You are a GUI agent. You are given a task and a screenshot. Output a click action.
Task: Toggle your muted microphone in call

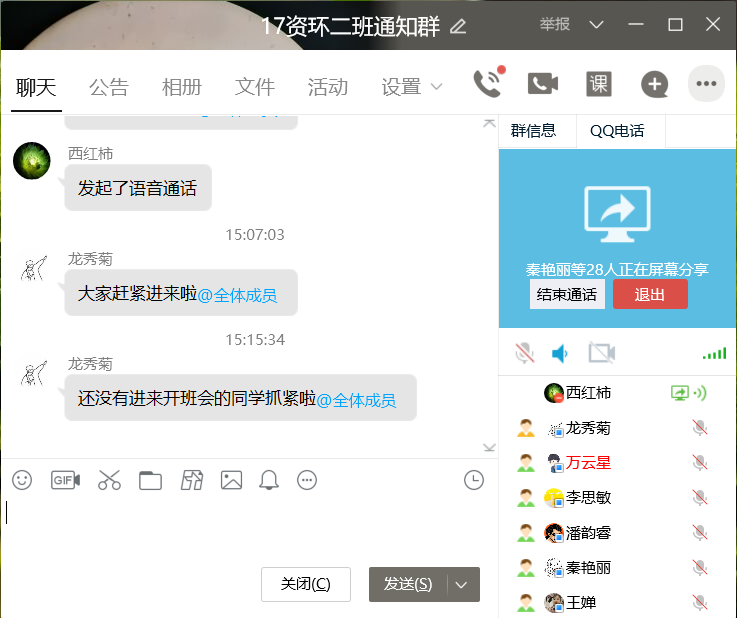pyautogui.click(x=525, y=353)
